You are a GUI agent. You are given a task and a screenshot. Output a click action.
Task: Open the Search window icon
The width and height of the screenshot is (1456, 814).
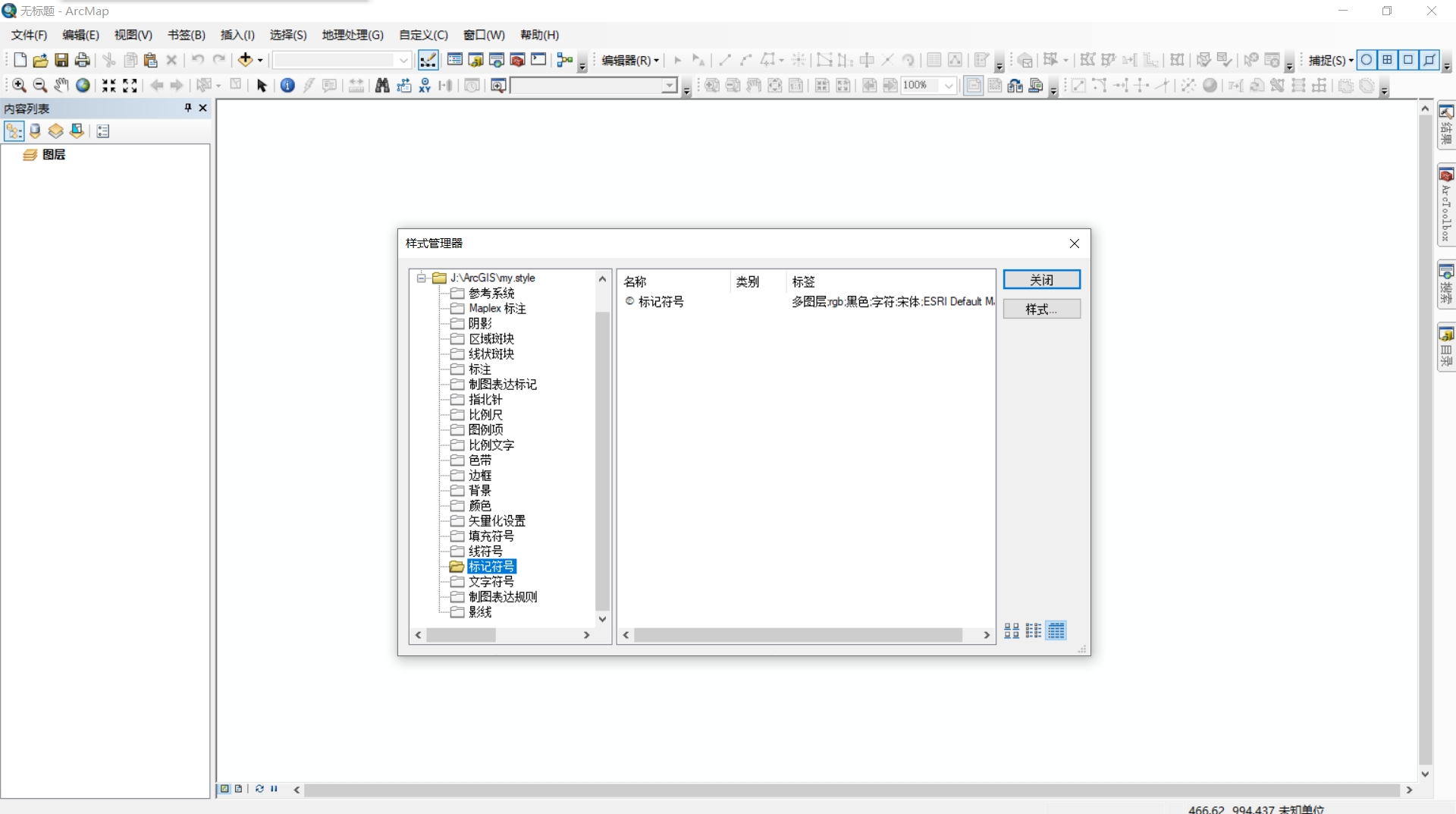pos(497,60)
